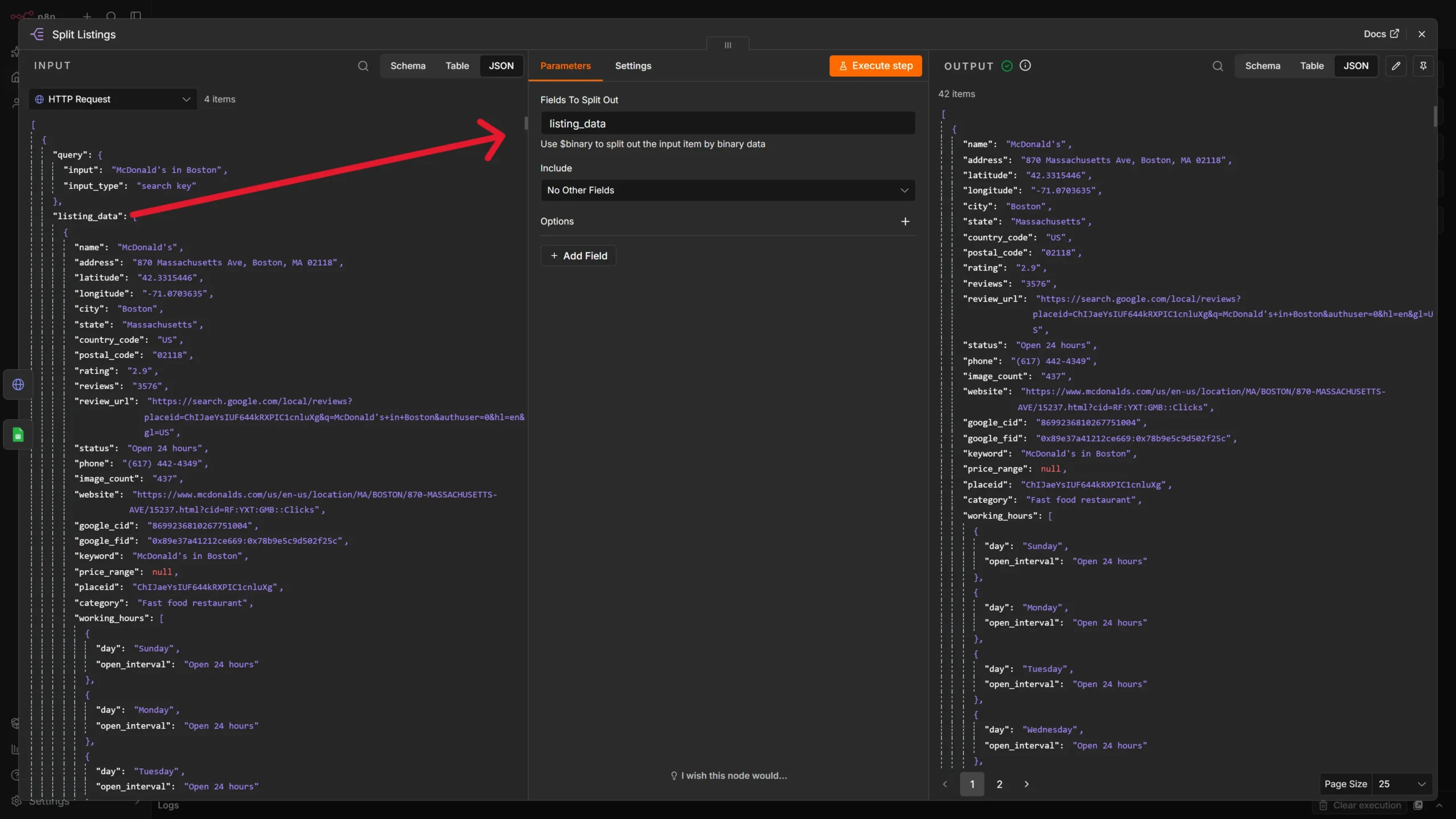Click the Add Field button

tap(578, 256)
